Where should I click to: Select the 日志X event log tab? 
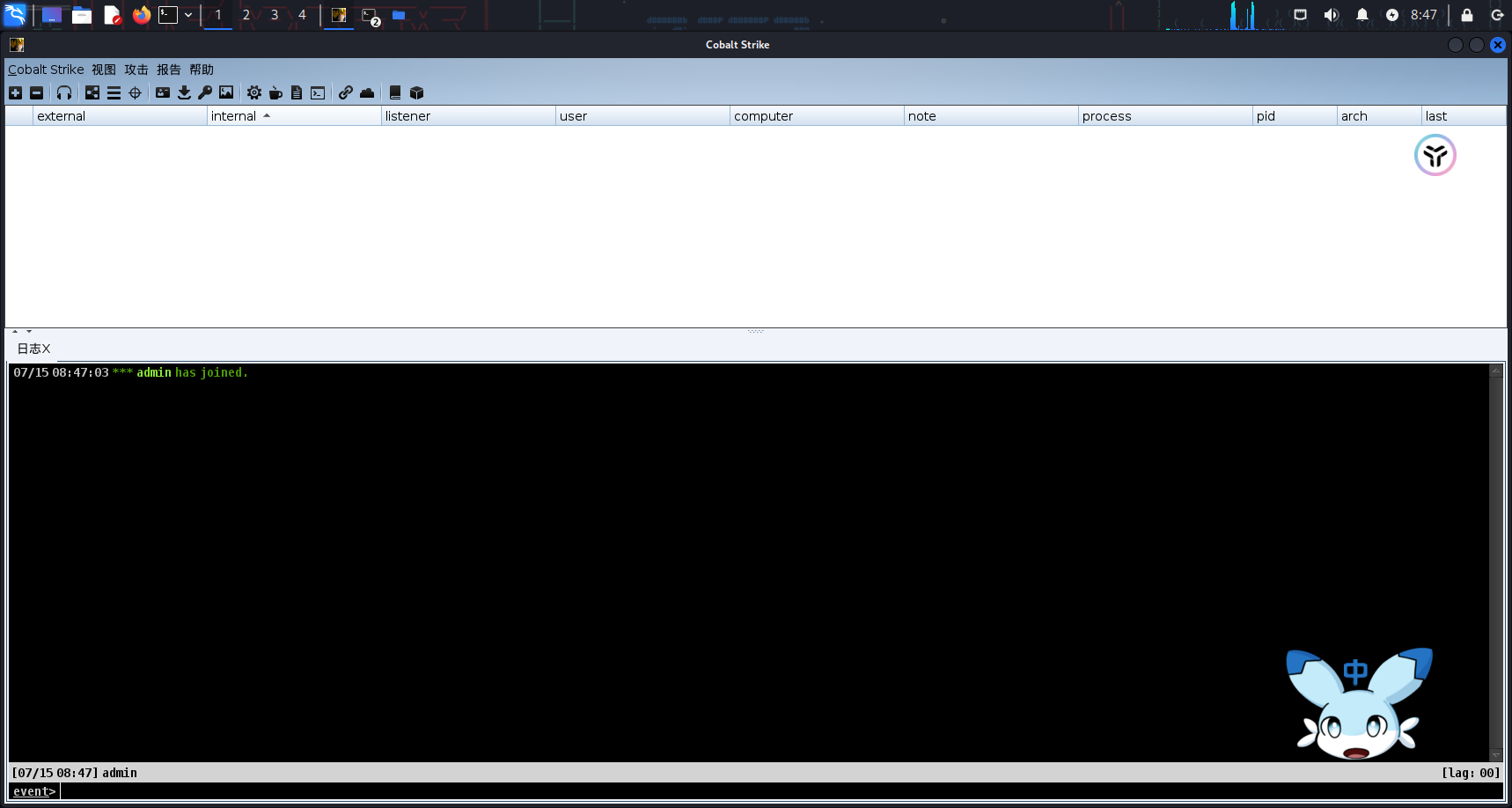click(33, 349)
